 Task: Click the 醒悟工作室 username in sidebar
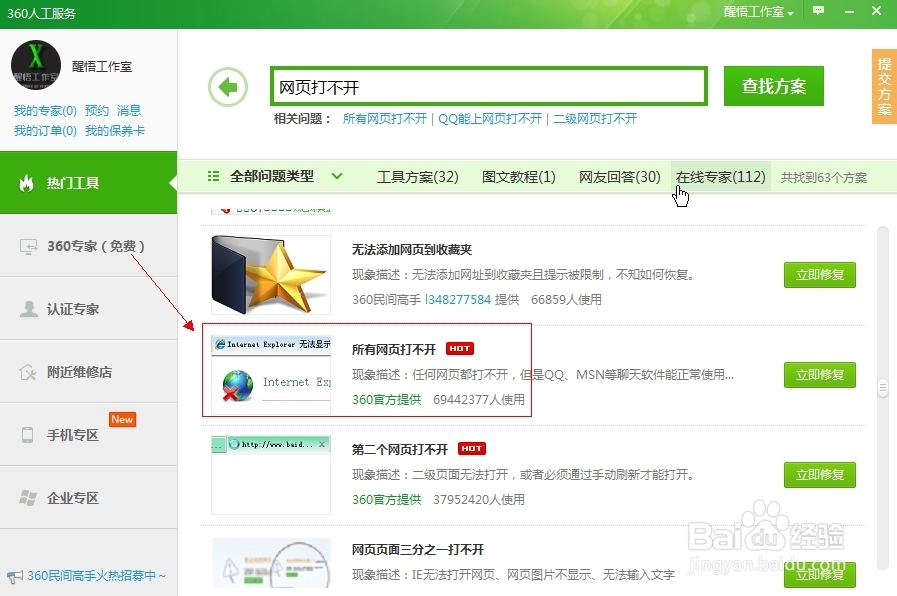tap(102, 66)
